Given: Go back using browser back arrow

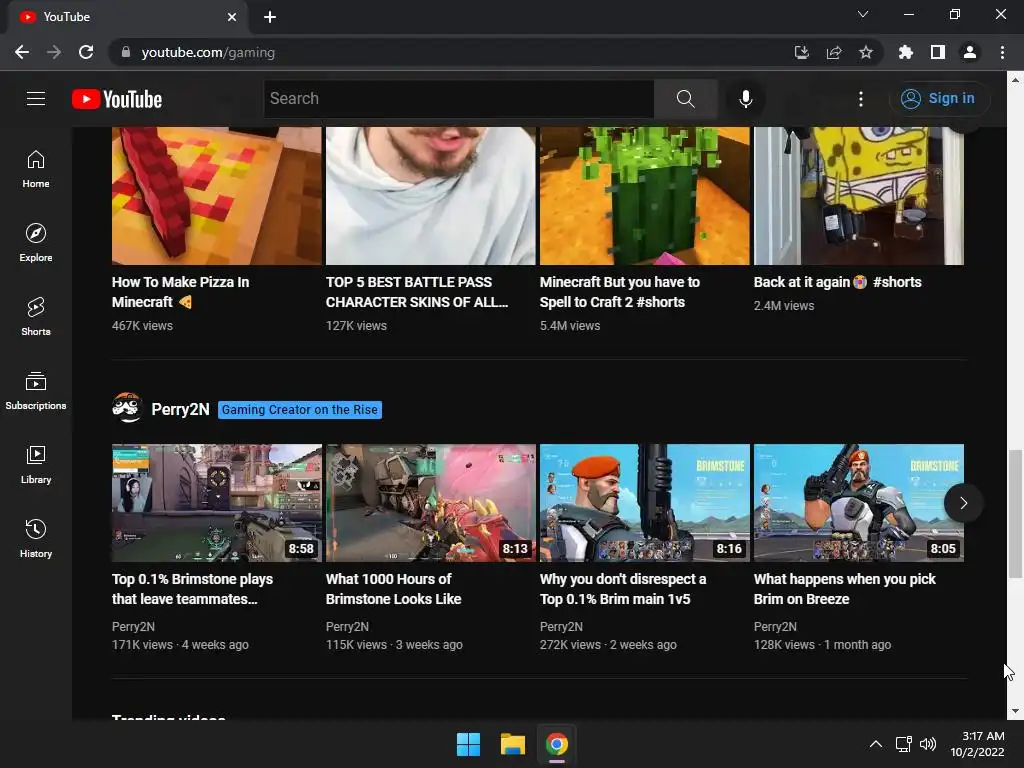Looking at the screenshot, I should coord(22,52).
